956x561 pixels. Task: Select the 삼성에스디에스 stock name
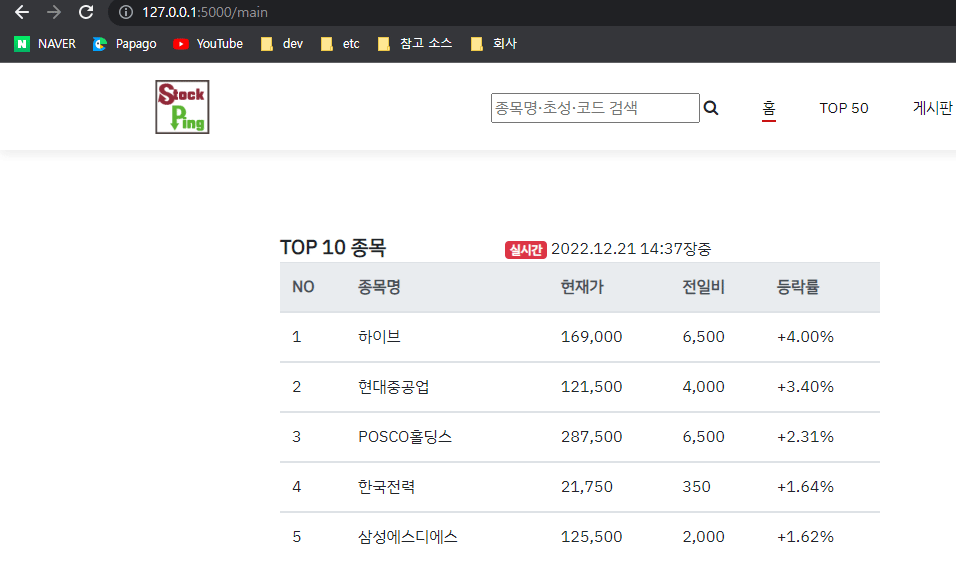pos(408,537)
